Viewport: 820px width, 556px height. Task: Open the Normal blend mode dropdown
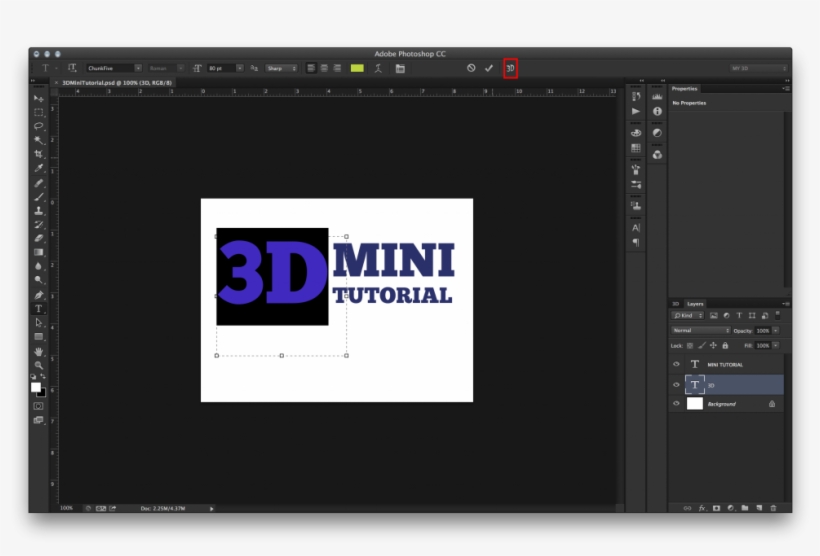(700, 331)
